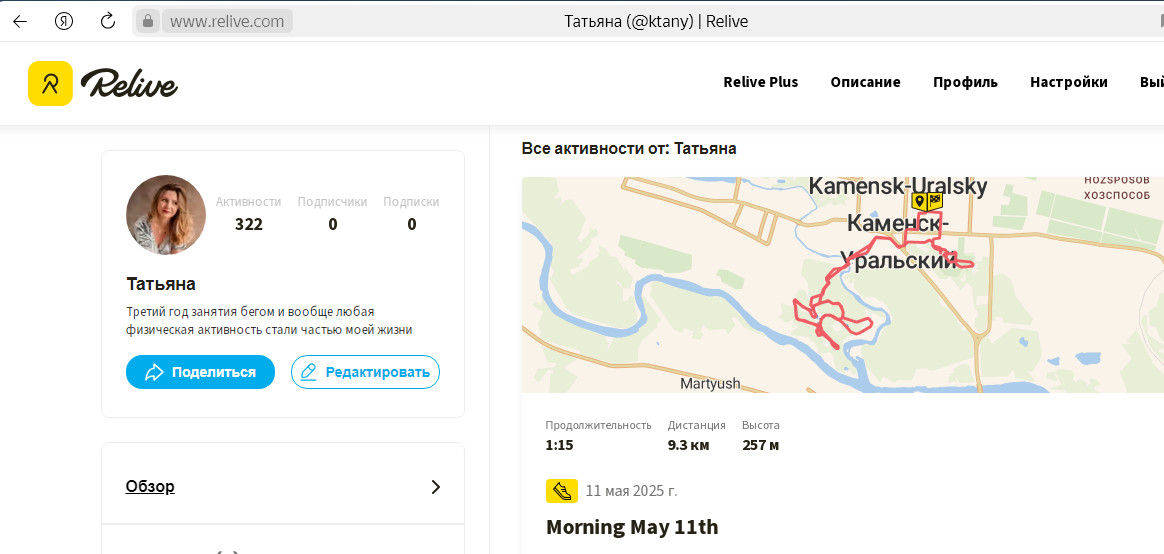Click the www.relive.com address field
Image resolution: width=1164 pixels, height=554 pixels.
coord(227,22)
